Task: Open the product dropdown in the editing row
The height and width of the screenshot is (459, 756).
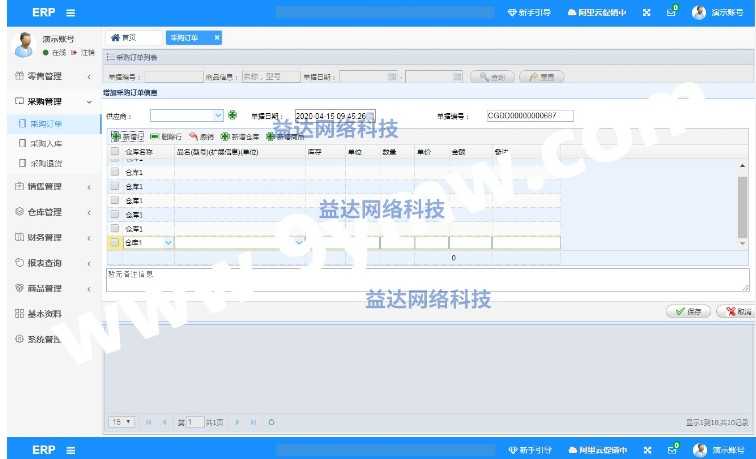Action: [x=299, y=242]
